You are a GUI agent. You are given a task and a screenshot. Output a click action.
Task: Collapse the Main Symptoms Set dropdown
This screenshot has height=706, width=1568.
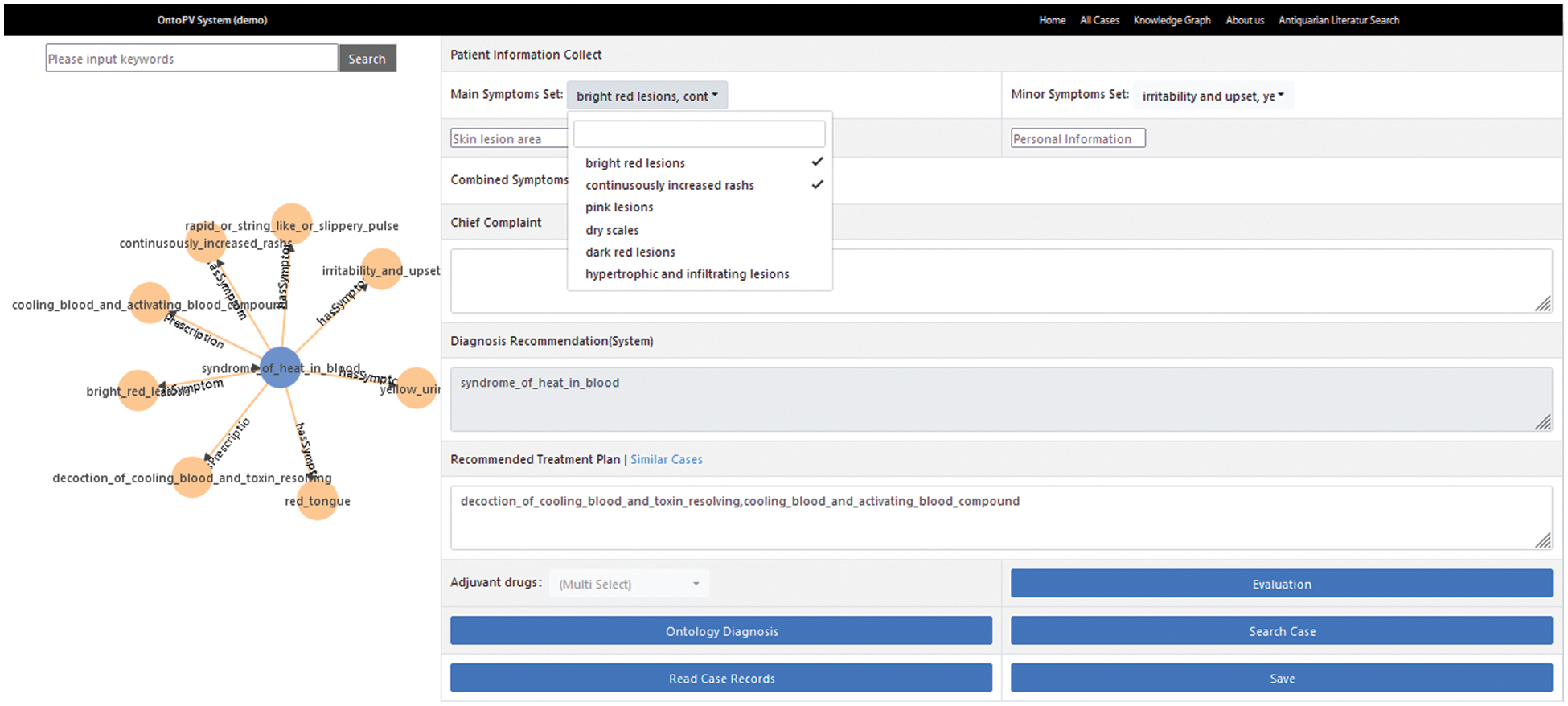tap(646, 96)
